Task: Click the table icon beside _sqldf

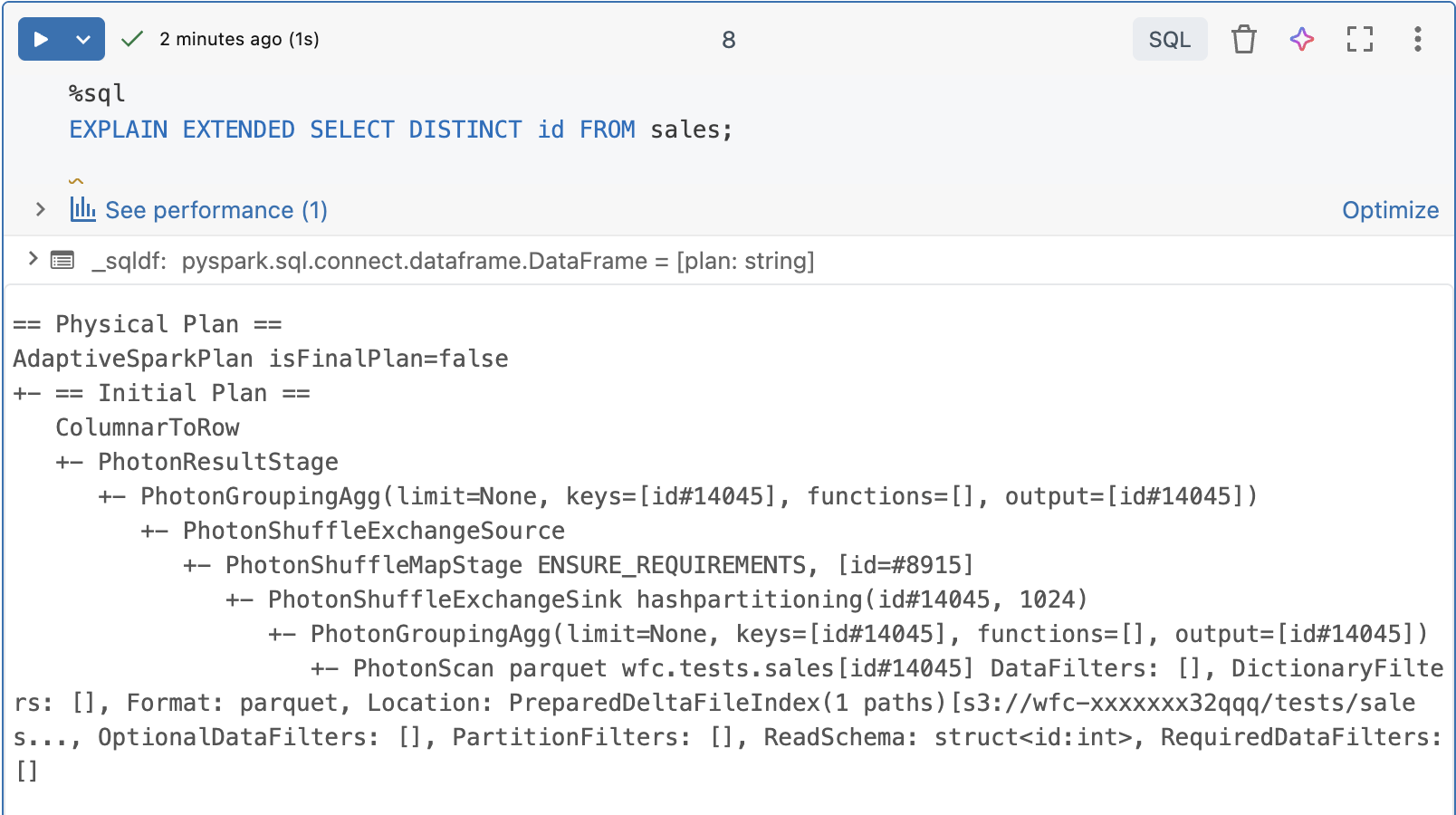Action: coord(62,261)
